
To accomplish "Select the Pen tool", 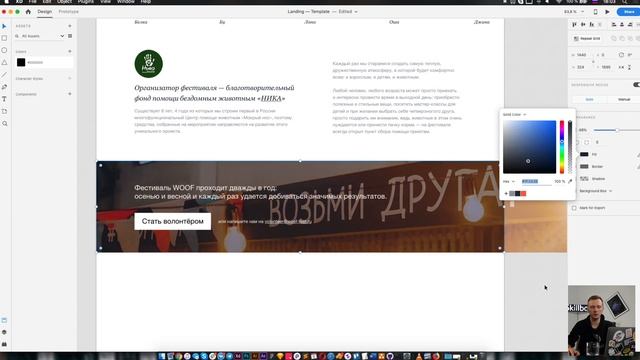I will [4, 87].
